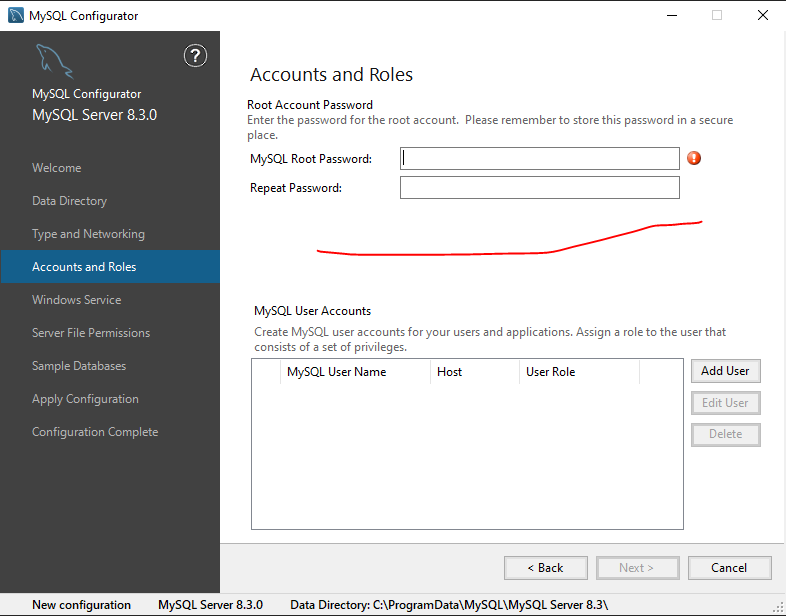Focus the Repeat Password field
Screen dimensions: 786x616
point(539,187)
